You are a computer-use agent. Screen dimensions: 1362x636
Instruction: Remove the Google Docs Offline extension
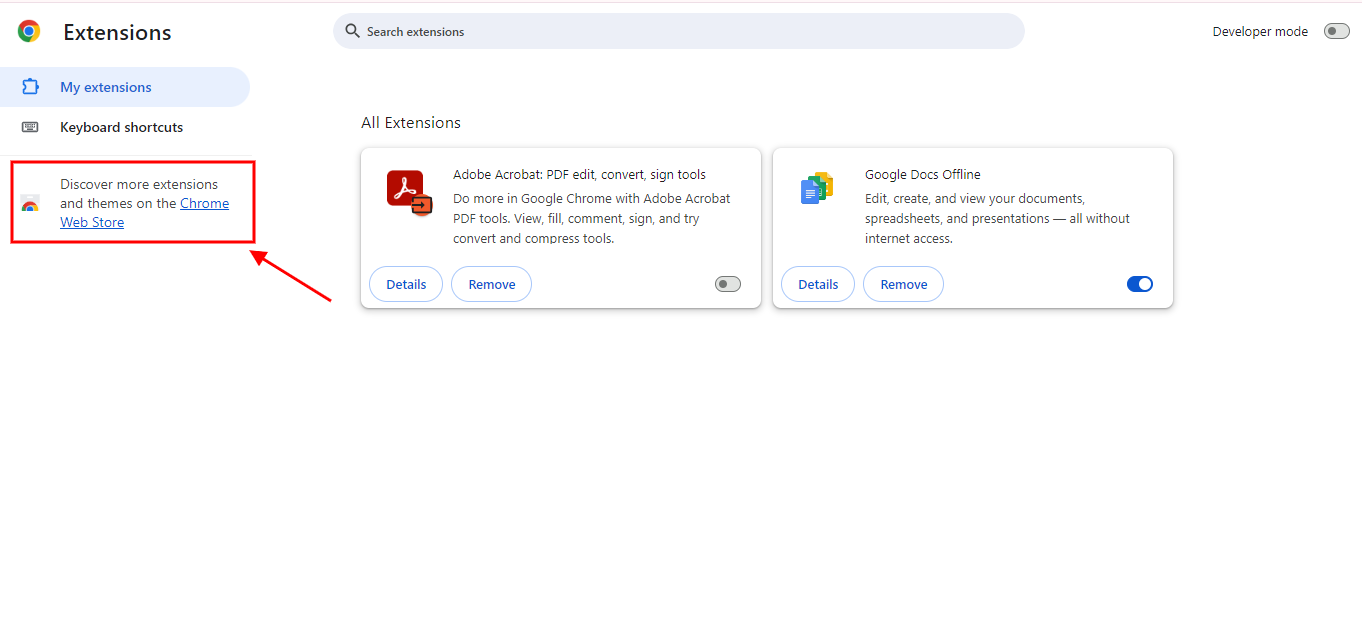coord(904,284)
